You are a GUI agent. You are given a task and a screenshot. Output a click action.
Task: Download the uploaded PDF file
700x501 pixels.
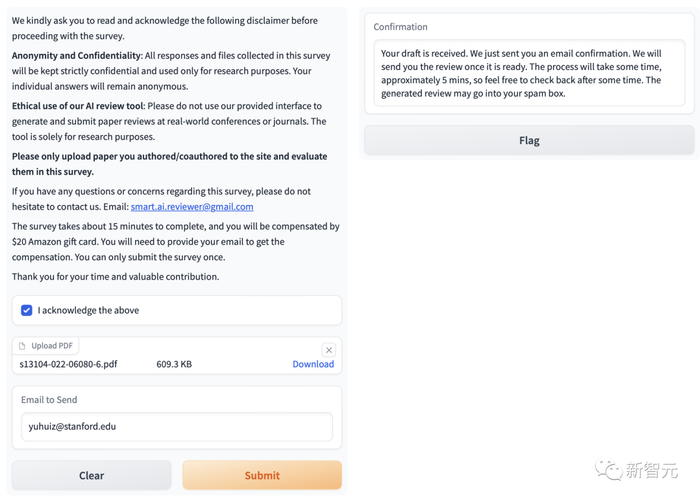pyautogui.click(x=313, y=364)
